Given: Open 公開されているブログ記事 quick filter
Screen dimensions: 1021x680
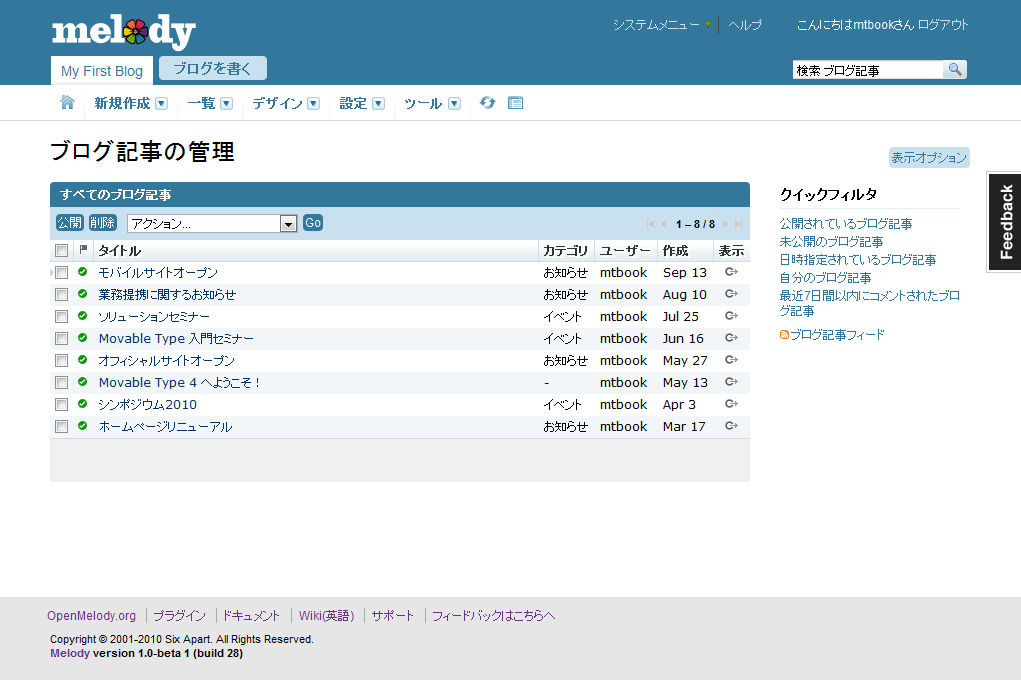Looking at the screenshot, I should click(845, 224).
